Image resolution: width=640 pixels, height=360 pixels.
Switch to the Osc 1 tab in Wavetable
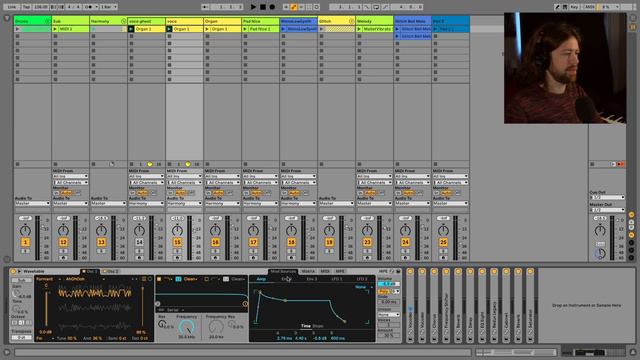point(89,271)
